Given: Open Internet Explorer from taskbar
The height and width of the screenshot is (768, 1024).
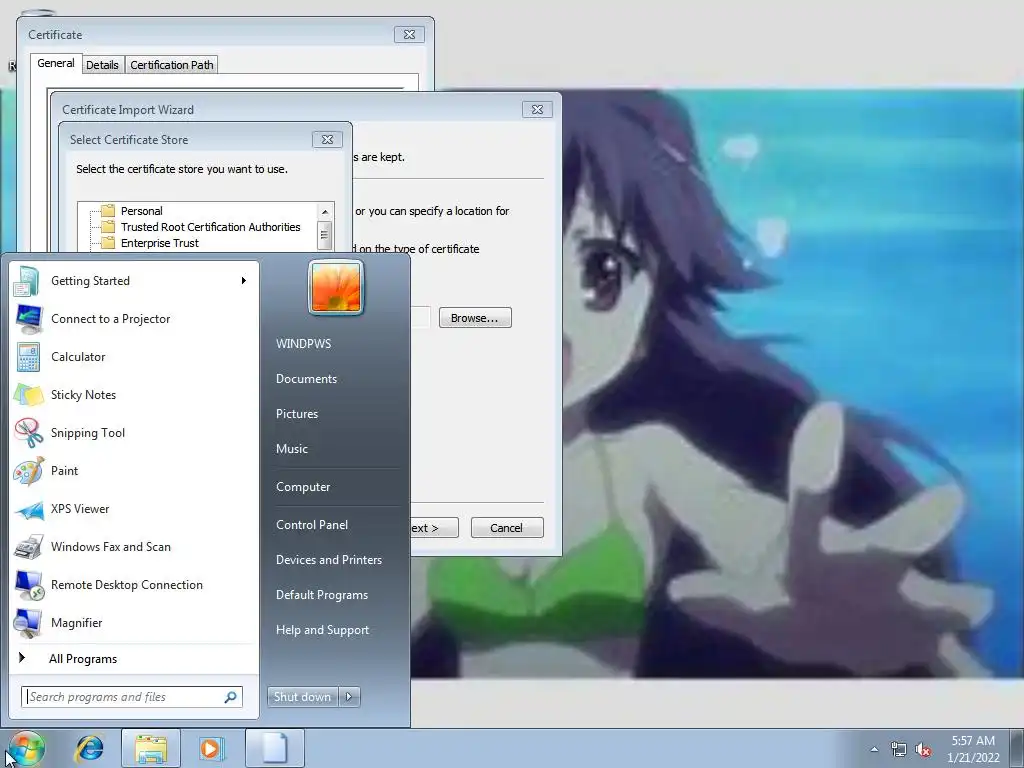Looking at the screenshot, I should point(89,748).
